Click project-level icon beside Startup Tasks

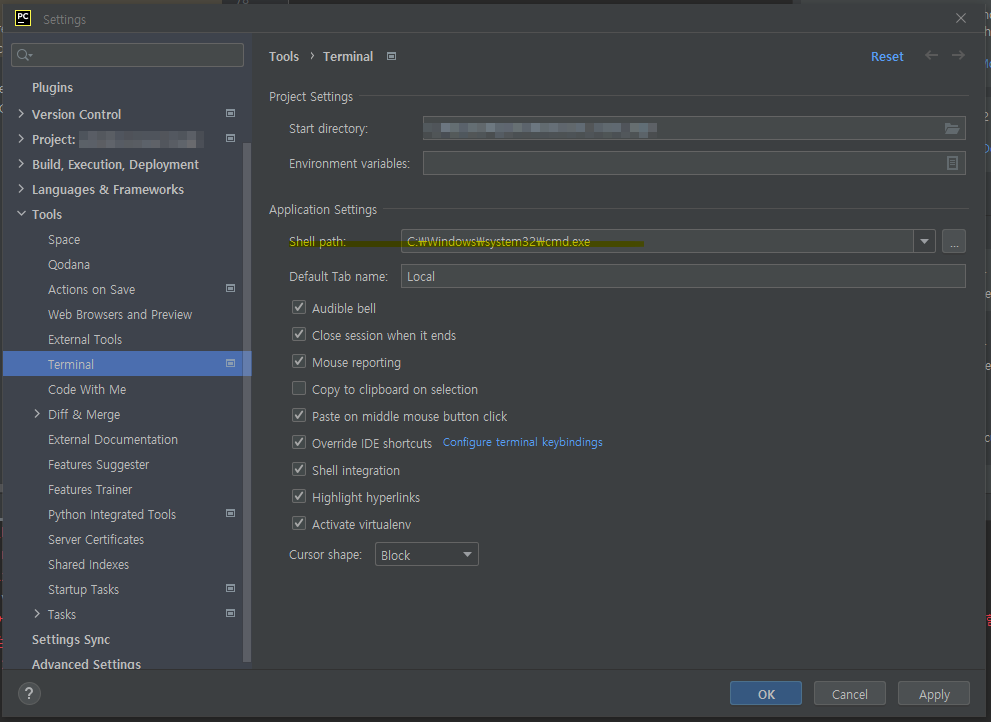231,589
